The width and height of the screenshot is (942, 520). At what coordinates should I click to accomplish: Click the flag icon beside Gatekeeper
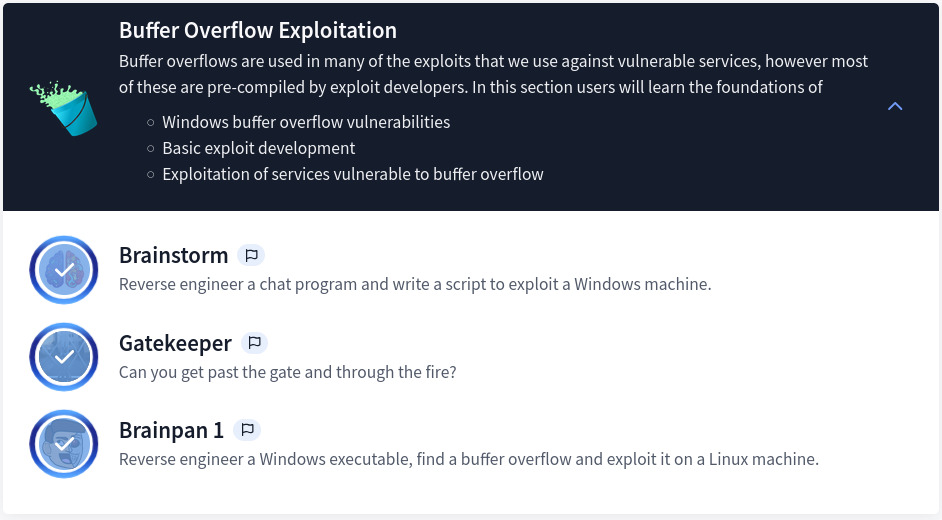255,343
